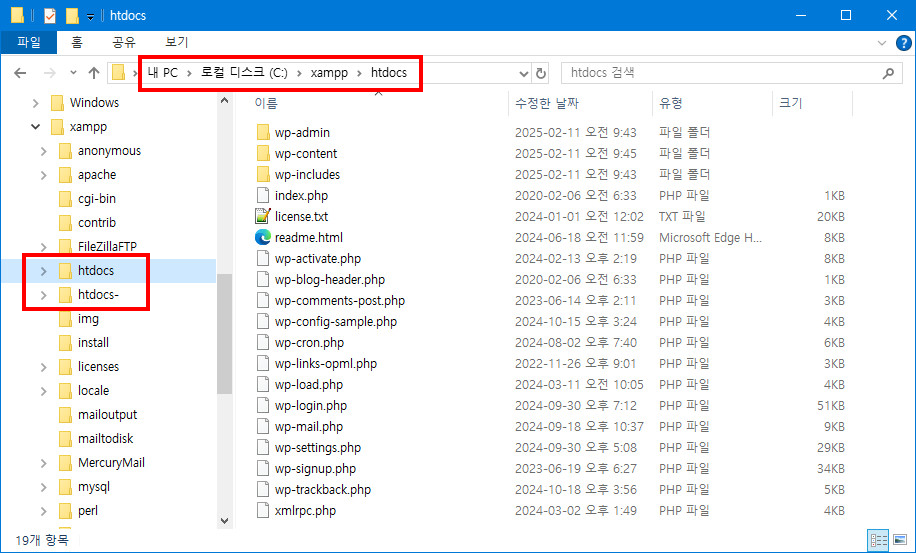
Task: Expand the MercuryMail tree folder
Action: pyautogui.click(x=44, y=463)
